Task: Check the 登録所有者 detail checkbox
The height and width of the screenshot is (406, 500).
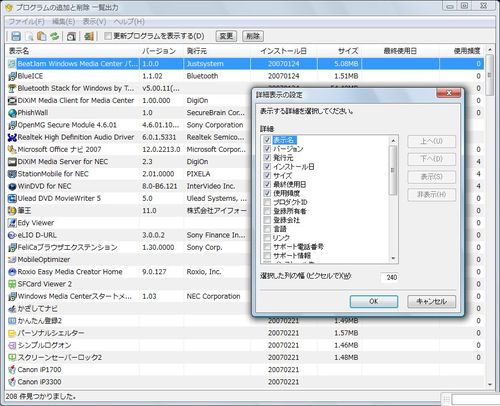Action: click(267, 211)
